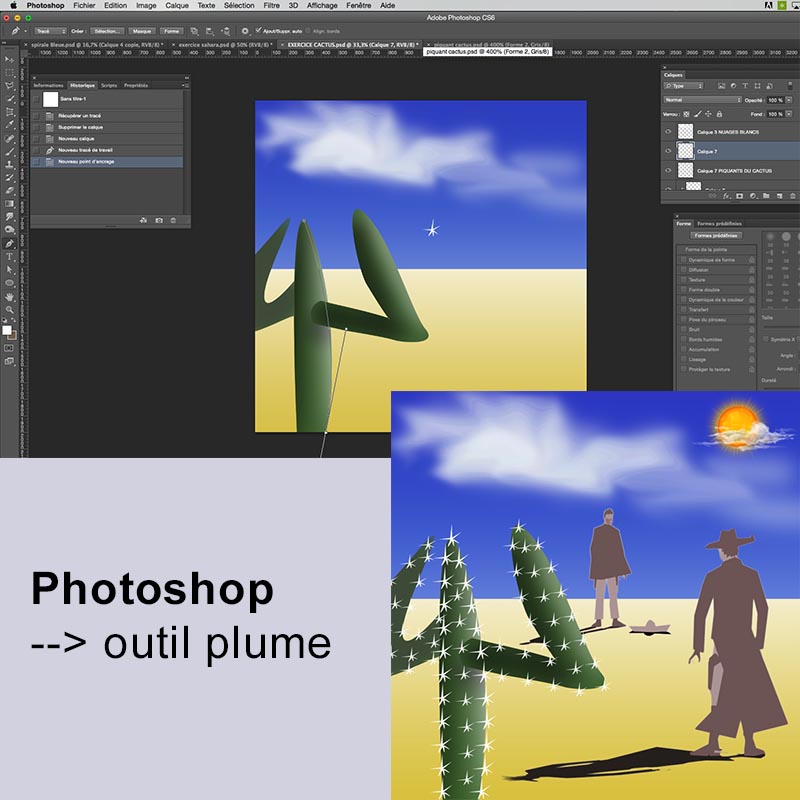The image size is (800, 800).
Task: Open path arrangement options
Action: pos(226,31)
